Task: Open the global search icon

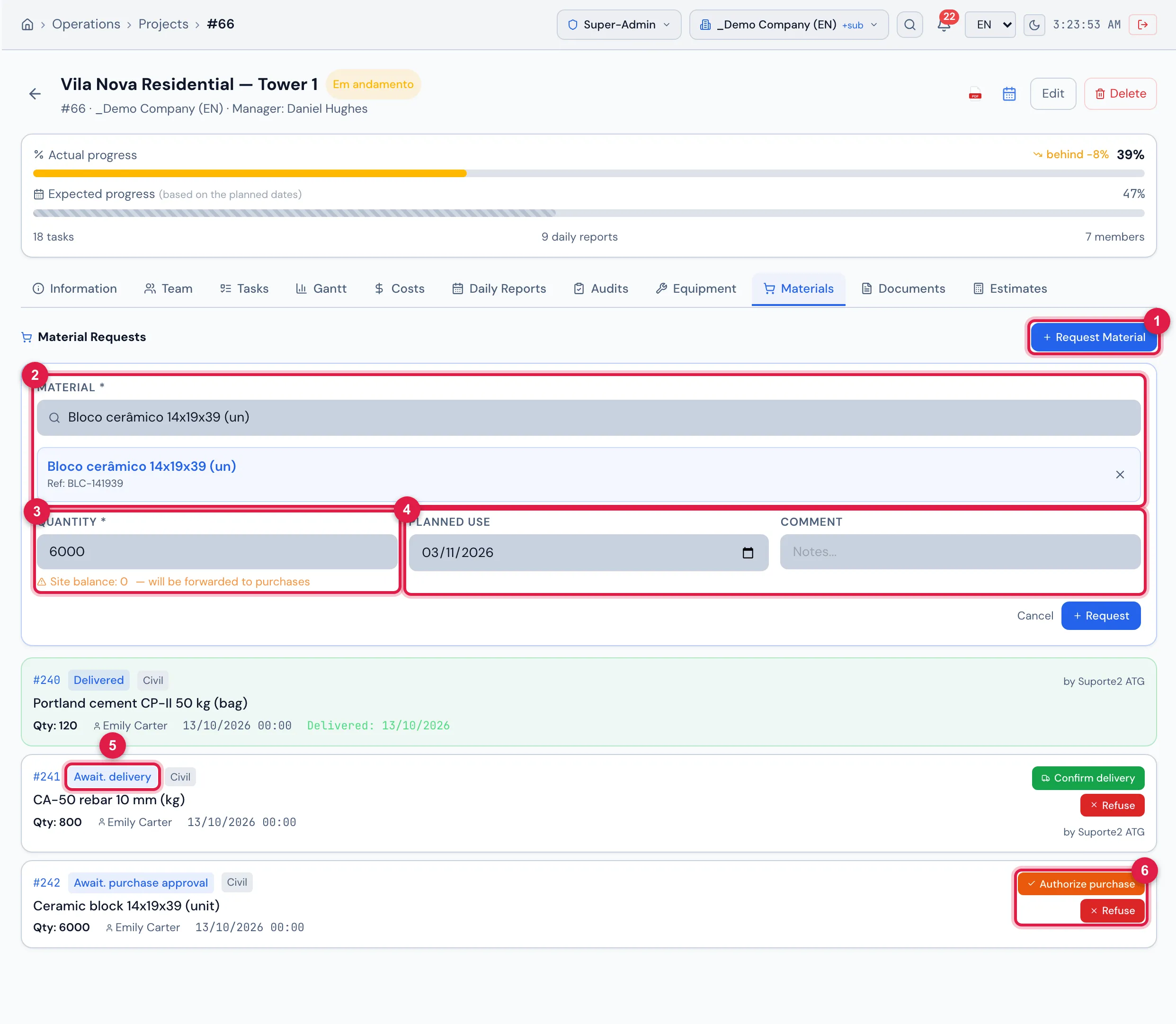Action: tap(909, 25)
